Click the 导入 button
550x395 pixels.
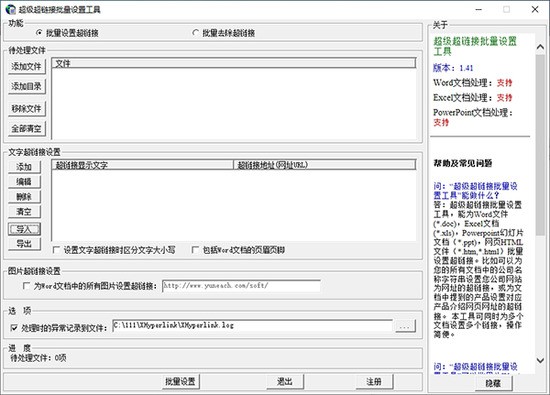point(24,229)
